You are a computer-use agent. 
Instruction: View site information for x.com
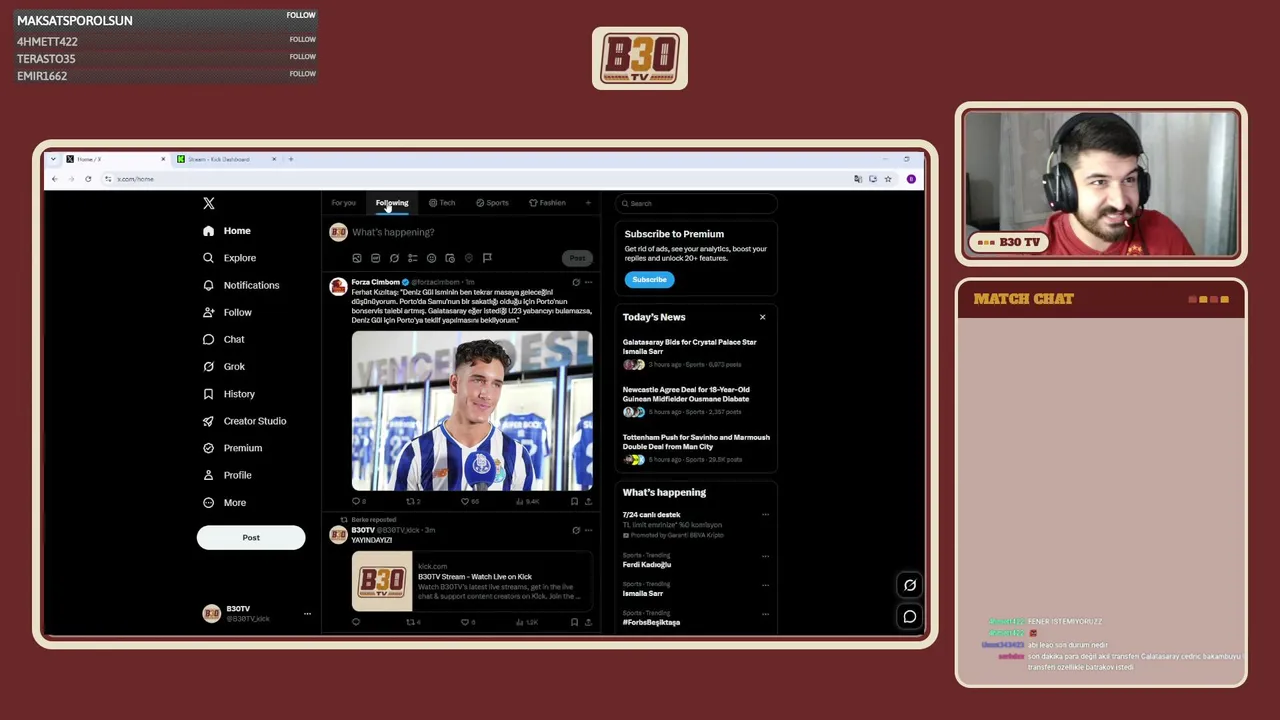pos(108,179)
